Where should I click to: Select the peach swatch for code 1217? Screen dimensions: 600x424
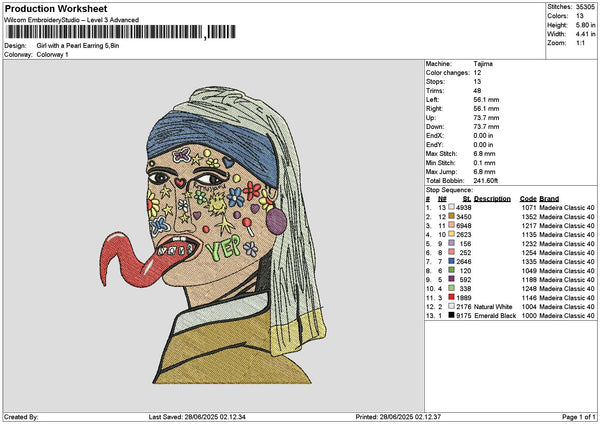point(452,225)
